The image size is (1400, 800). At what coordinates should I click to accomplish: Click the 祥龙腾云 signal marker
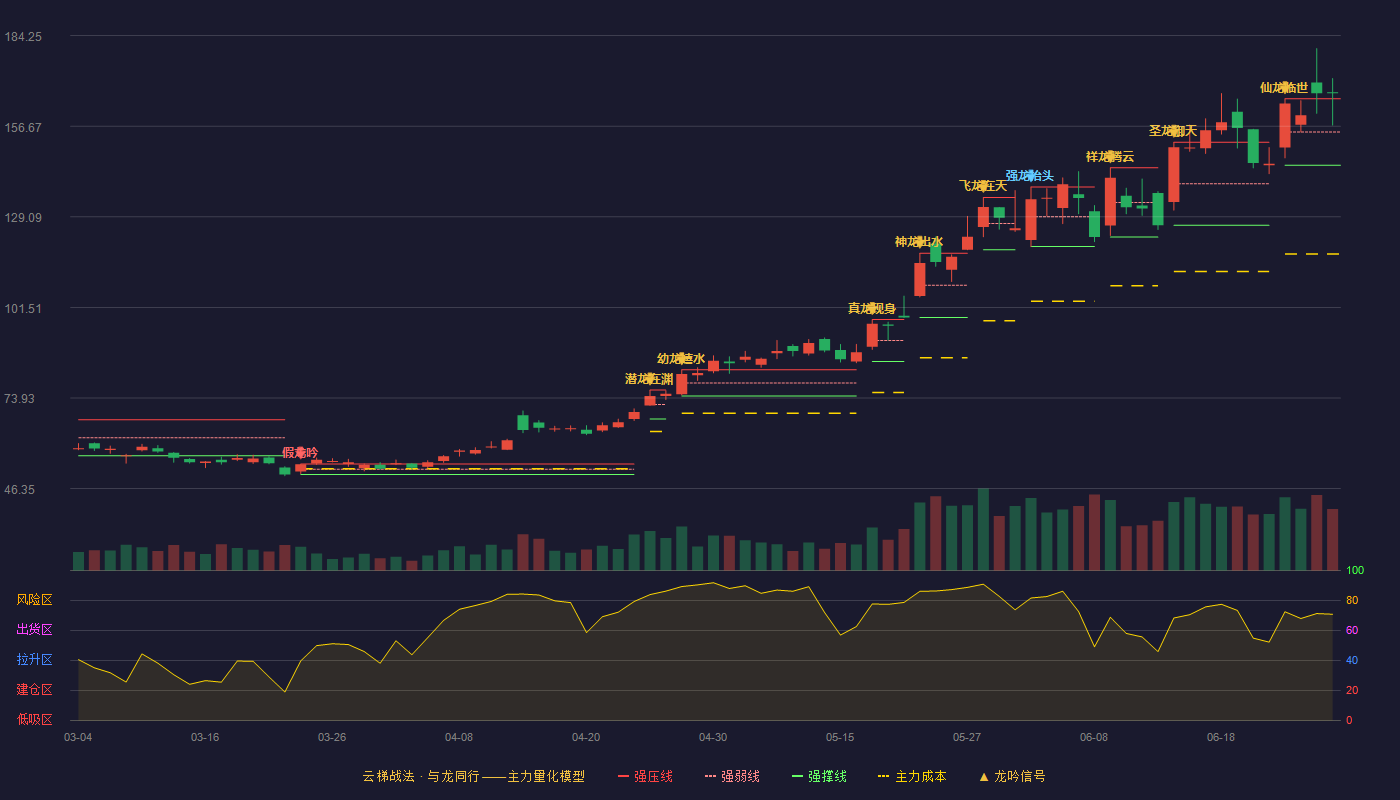[1110, 157]
